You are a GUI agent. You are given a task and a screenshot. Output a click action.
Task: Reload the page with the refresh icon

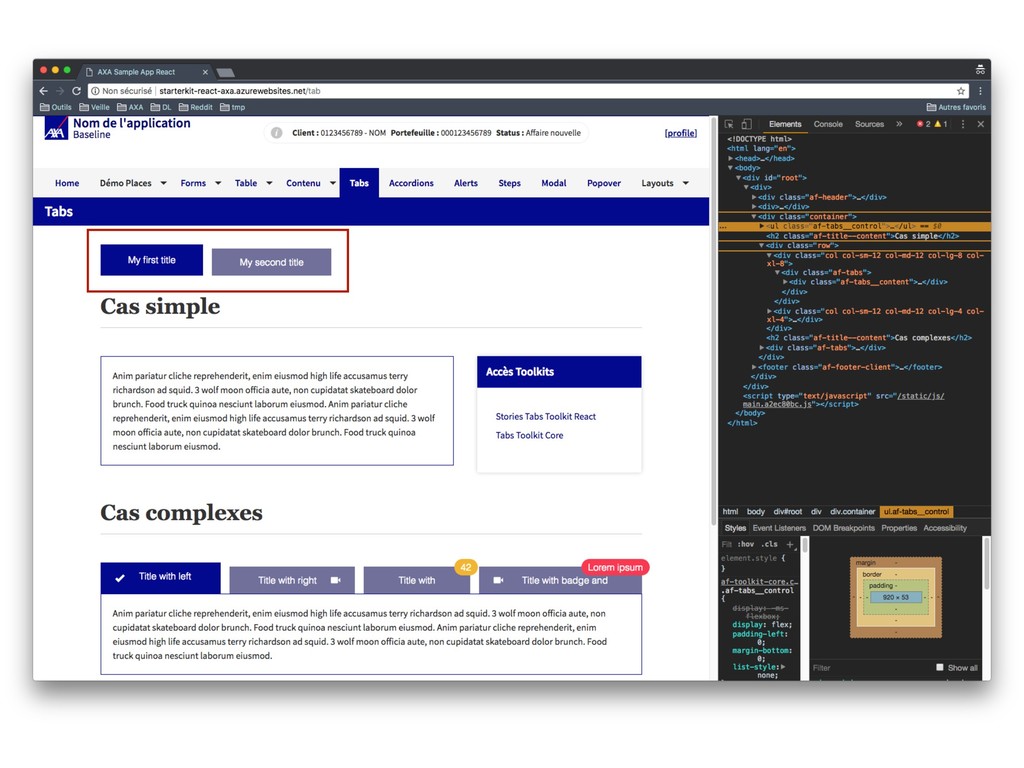(76, 91)
